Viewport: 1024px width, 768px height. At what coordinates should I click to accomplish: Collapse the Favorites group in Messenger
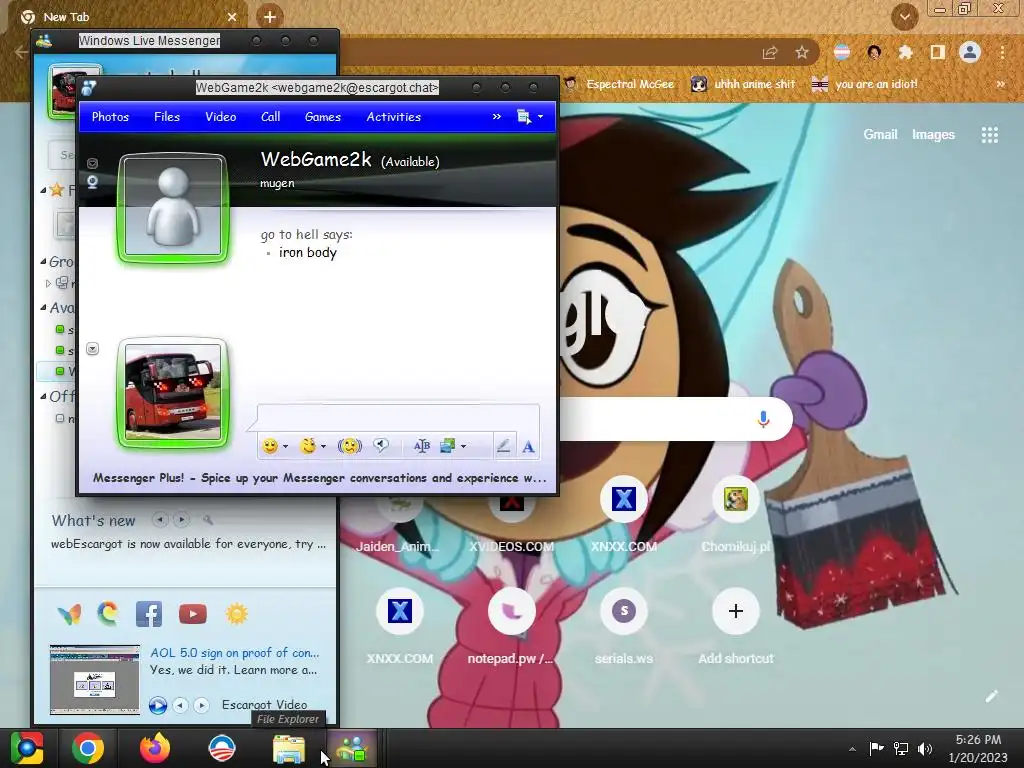tap(43, 190)
